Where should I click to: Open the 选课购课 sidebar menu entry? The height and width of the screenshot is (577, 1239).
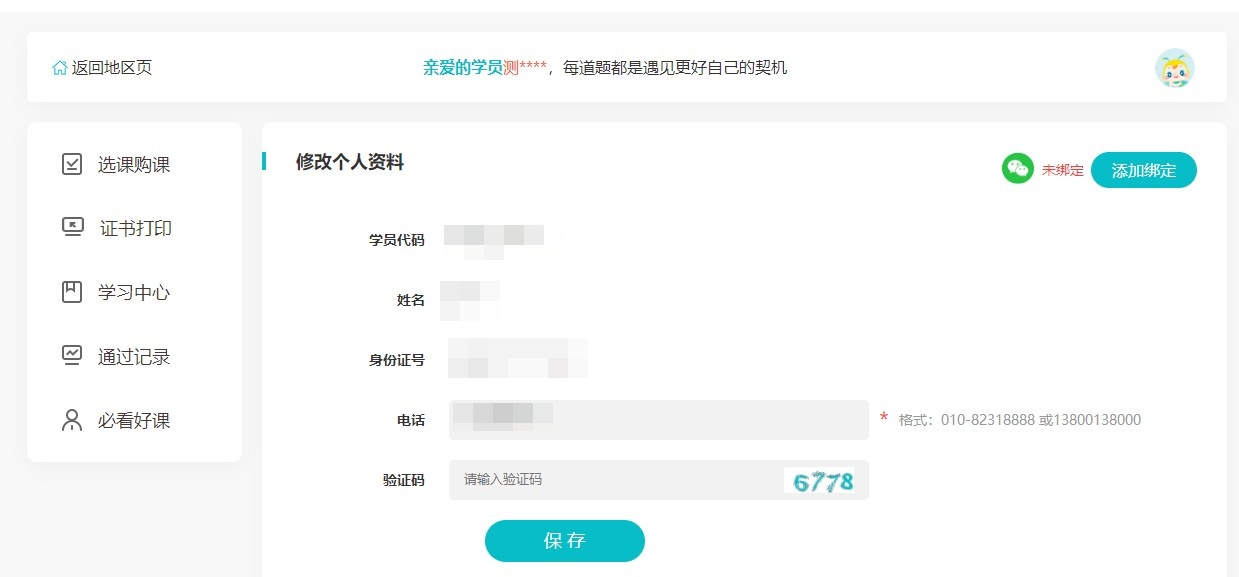[122, 164]
